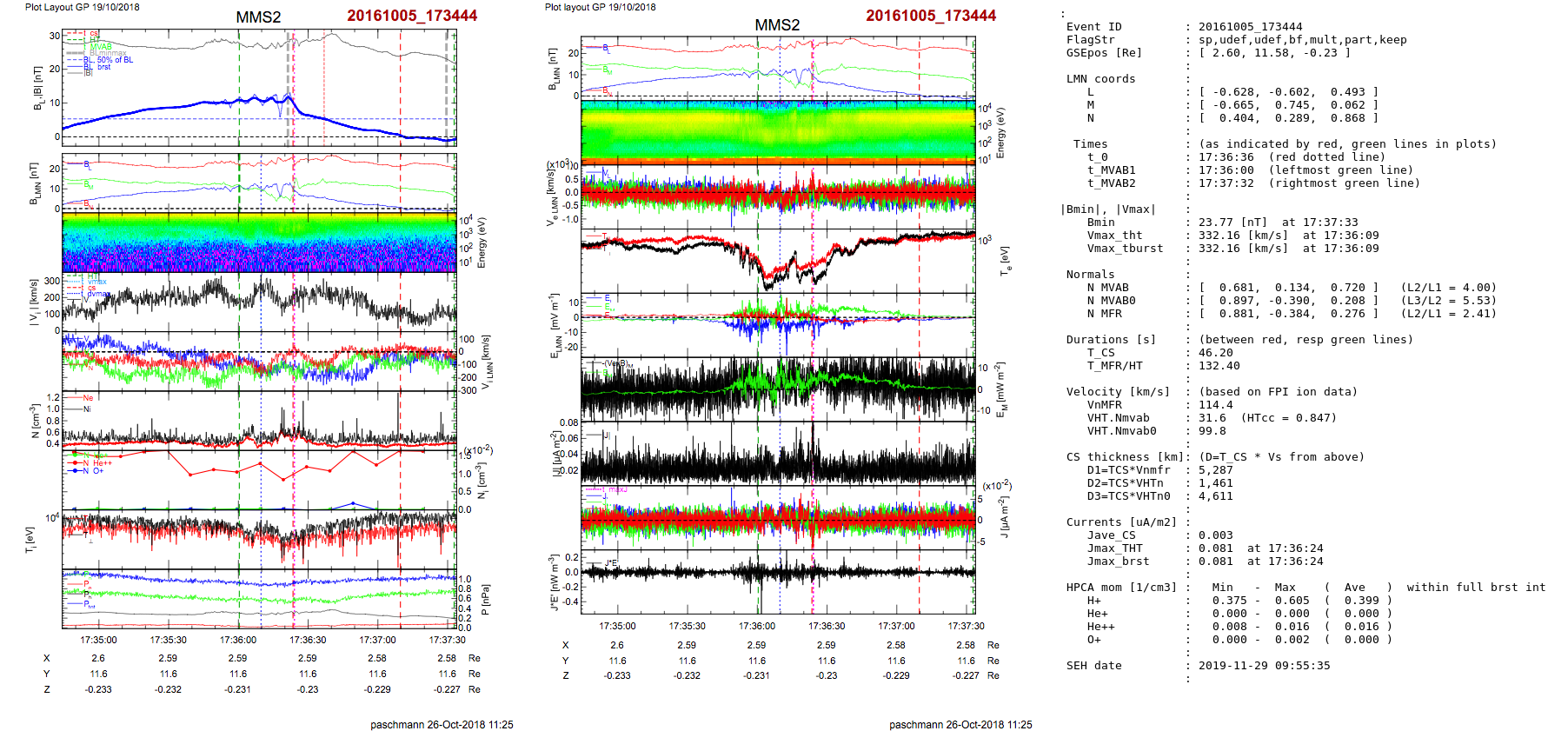Click the t_0 time value 17:36:36

(x=1226, y=157)
